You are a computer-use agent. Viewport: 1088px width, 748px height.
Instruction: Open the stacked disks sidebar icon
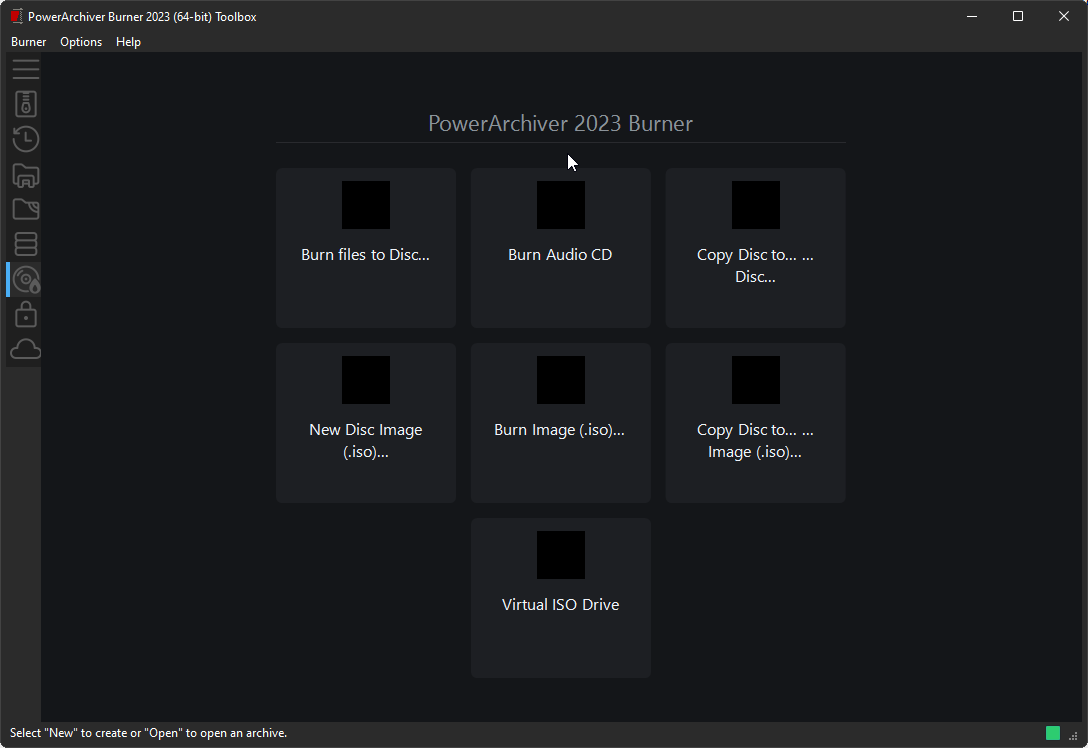[26, 244]
